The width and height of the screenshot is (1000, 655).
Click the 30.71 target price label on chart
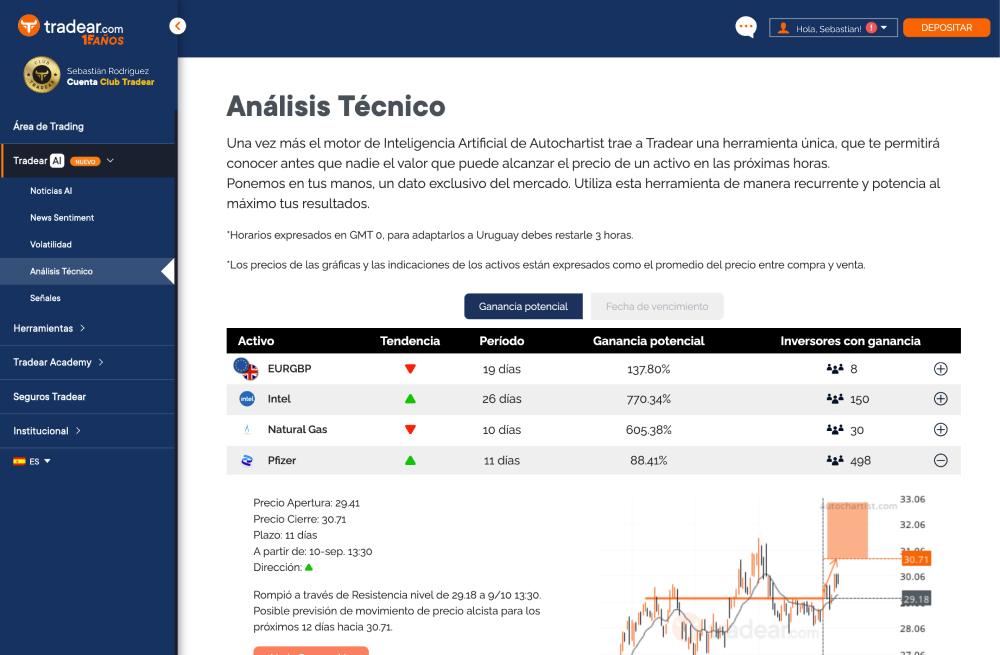[916, 559]
